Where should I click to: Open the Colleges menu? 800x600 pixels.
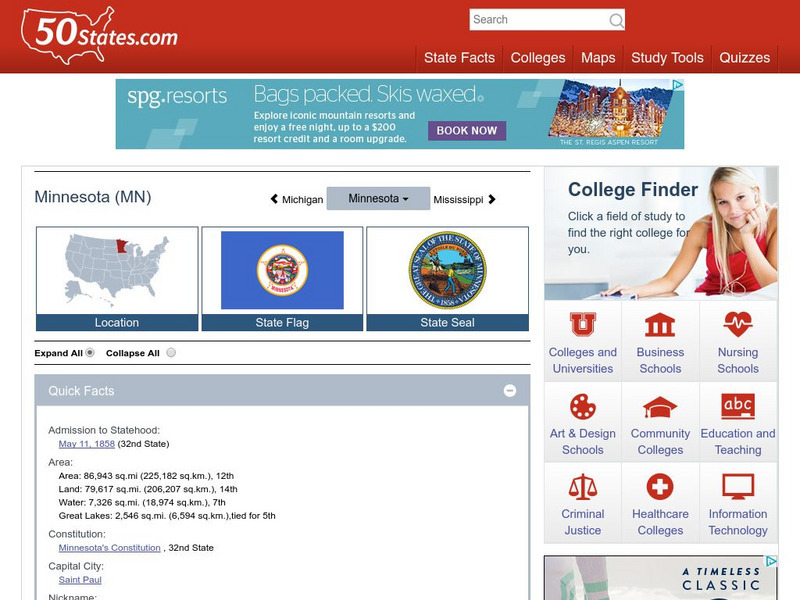click(x=538, y=58)
